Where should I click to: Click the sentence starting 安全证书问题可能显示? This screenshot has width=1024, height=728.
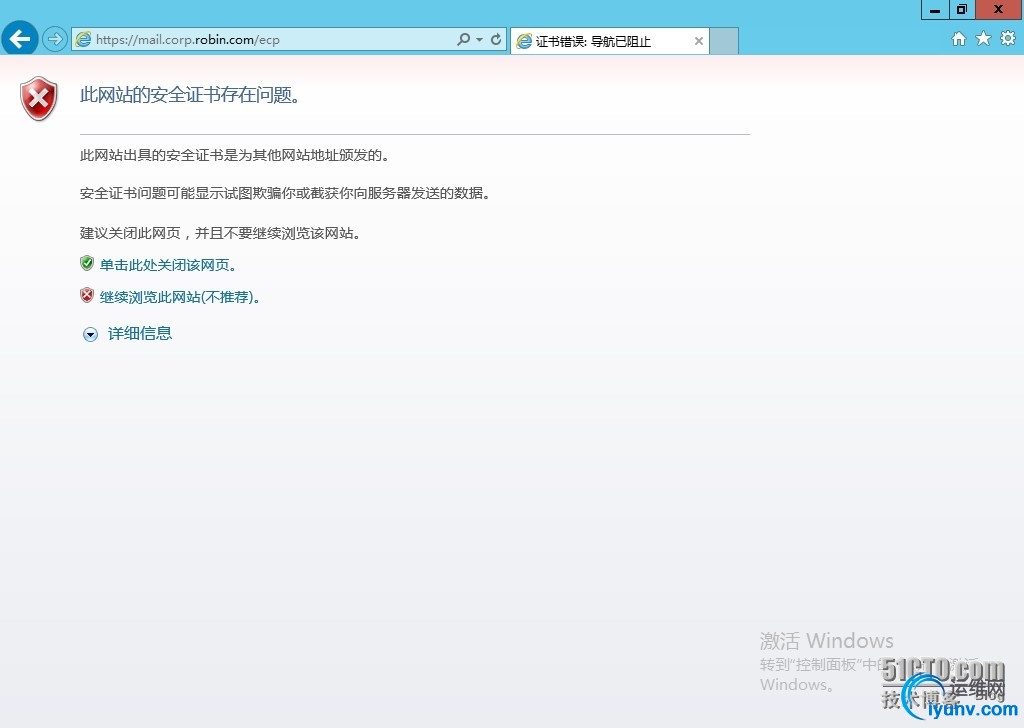coord(285,193)
